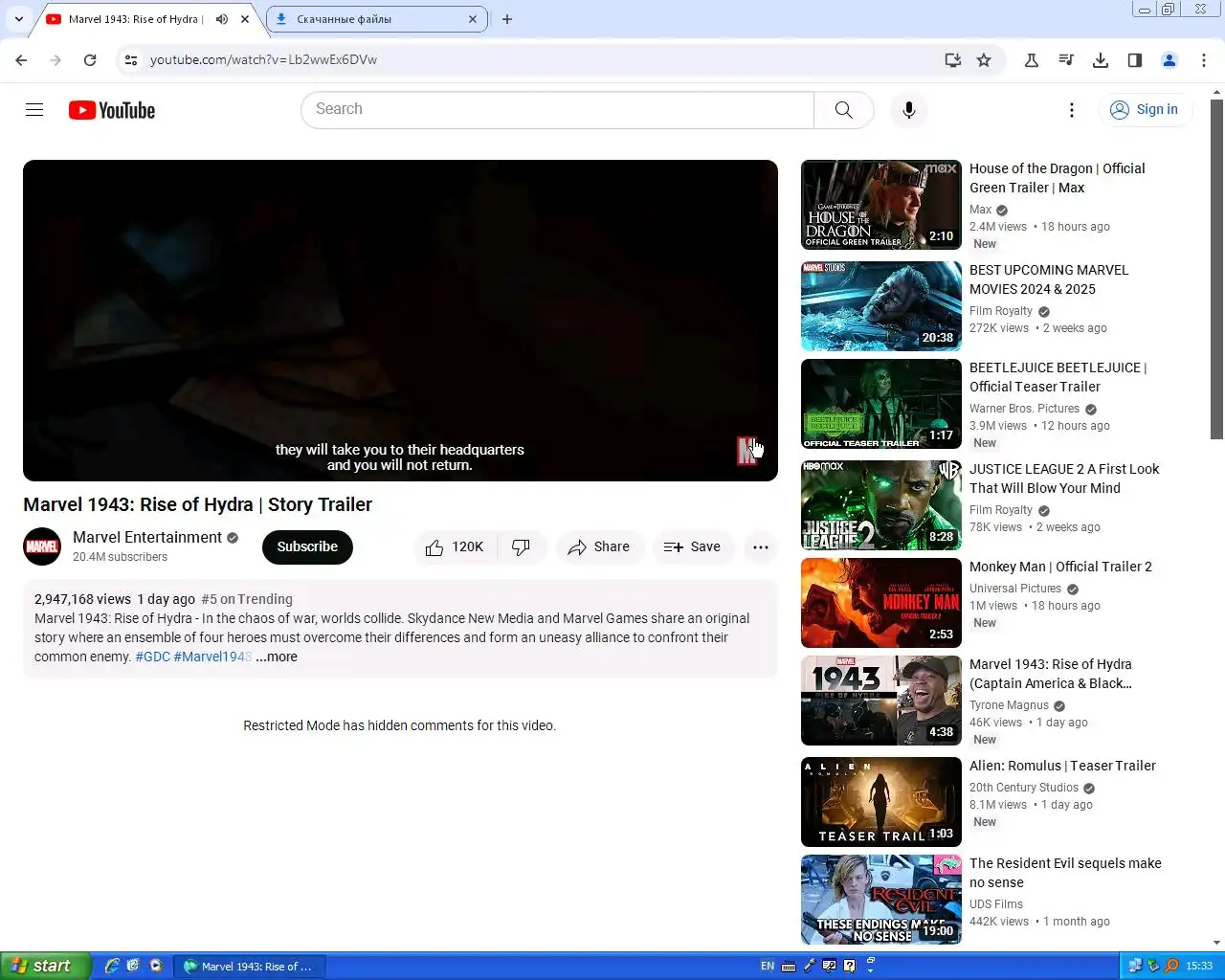Open the YouTube guide hamburger menu
This screenshot has width=1225, height=980.
click(x=34, y=110)
